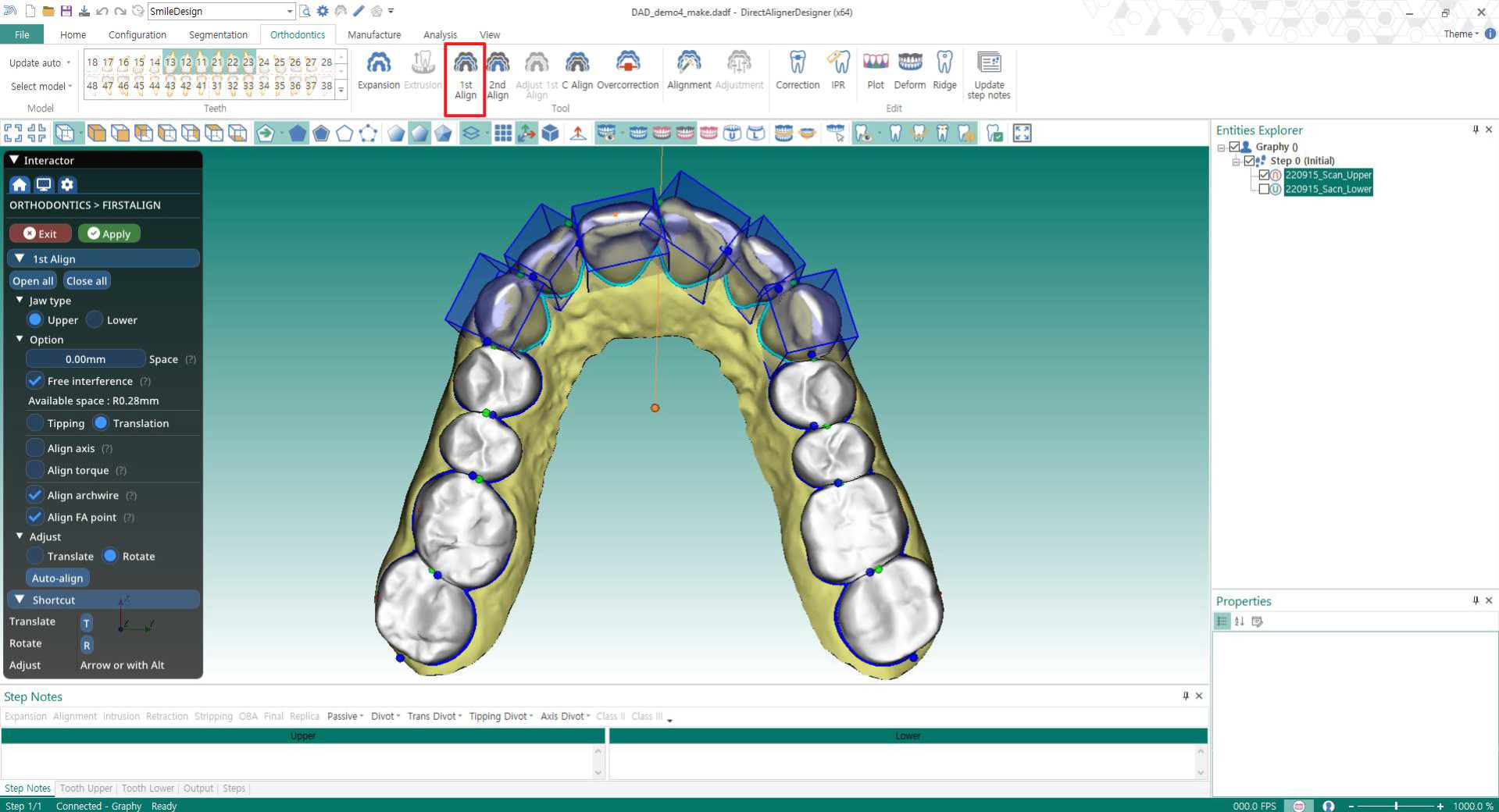Enable the Align axis checkbox

point(35,448)
